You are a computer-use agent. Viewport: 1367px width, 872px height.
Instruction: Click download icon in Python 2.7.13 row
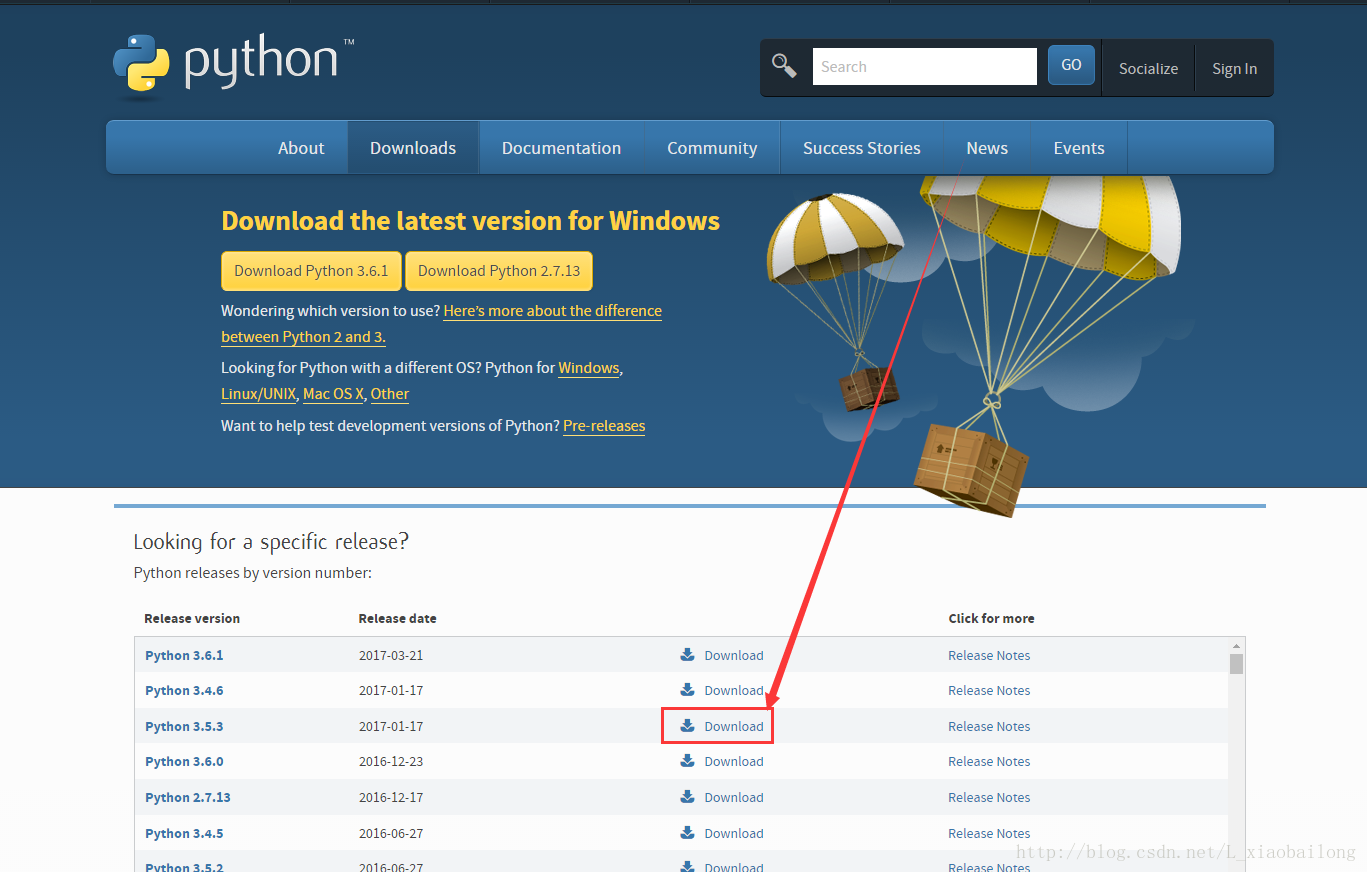click(688, 797)
